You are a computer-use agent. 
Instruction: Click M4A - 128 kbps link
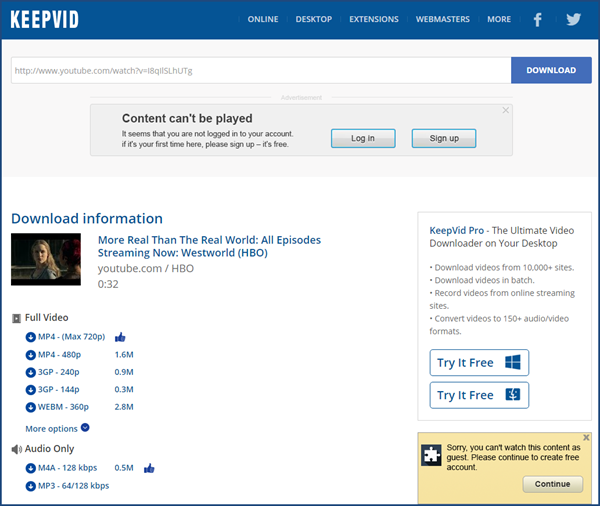point(67,468)
